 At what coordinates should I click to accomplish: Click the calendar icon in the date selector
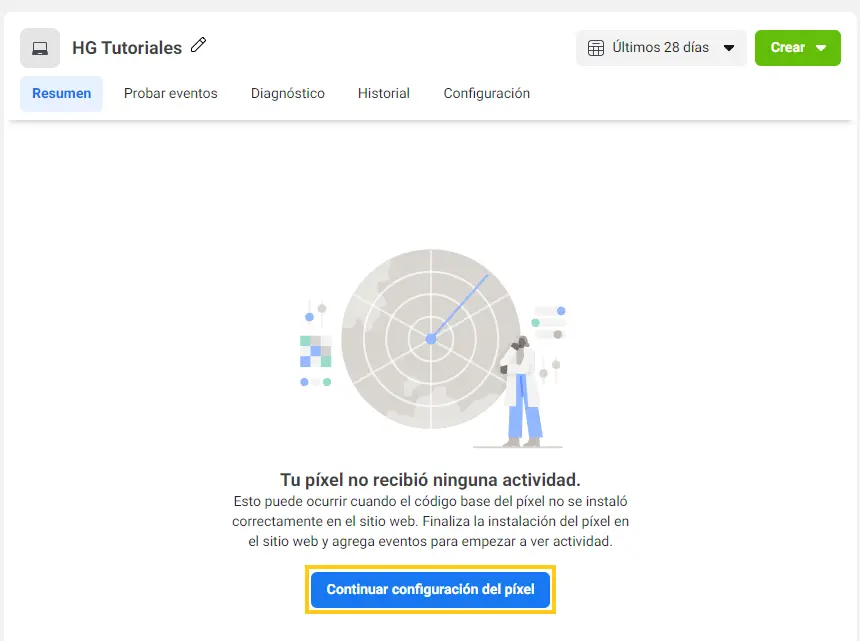click(596, 48)
